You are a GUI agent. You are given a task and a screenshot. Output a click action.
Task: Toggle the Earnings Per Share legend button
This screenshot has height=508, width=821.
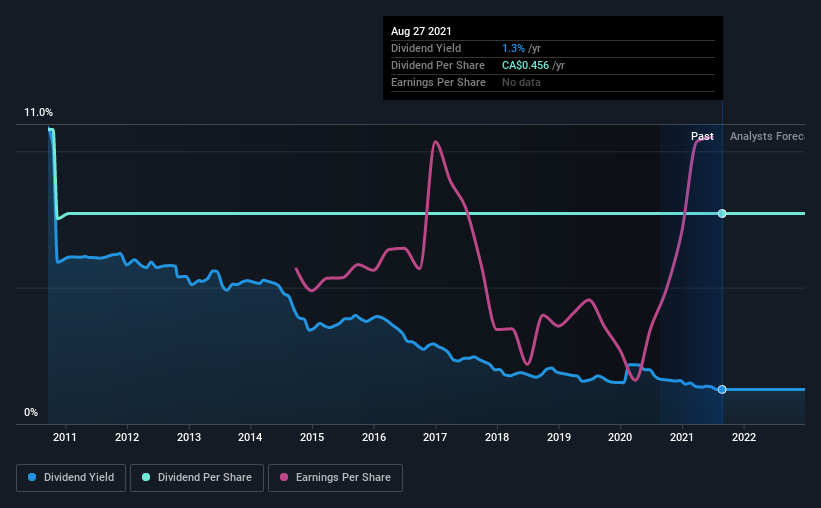point(335,478)
